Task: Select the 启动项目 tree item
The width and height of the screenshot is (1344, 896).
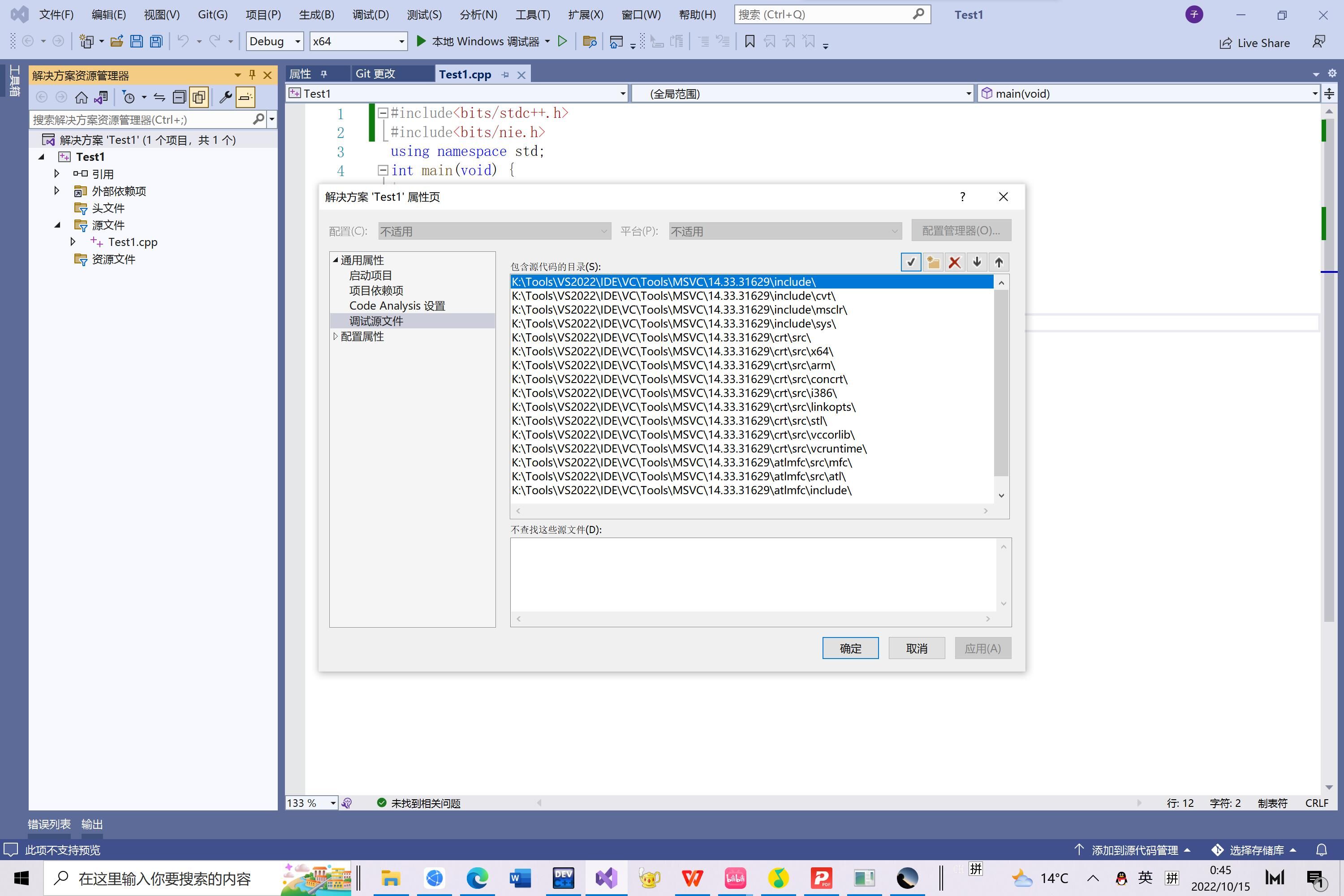Action: [x=370, y=276]
